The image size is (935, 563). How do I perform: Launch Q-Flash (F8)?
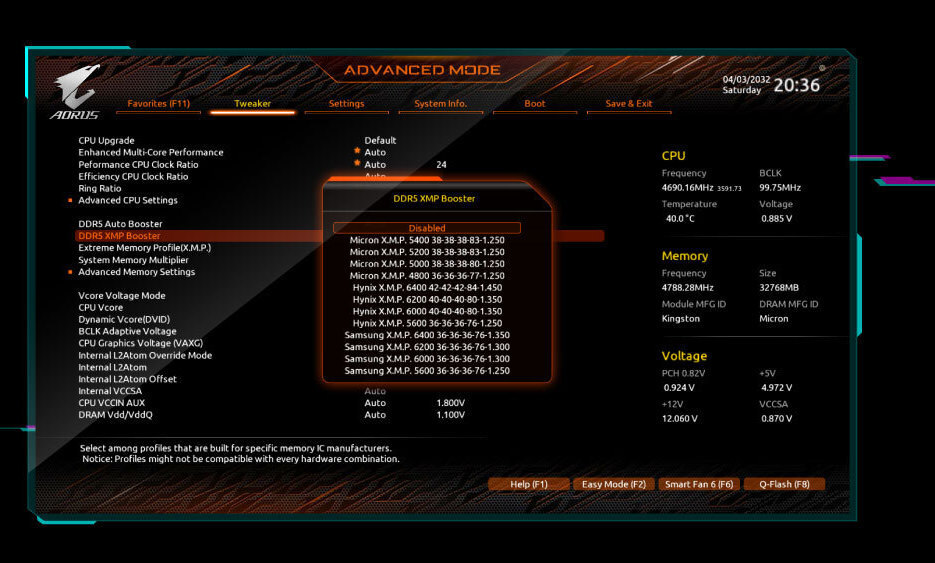click(x=784, y=484)
